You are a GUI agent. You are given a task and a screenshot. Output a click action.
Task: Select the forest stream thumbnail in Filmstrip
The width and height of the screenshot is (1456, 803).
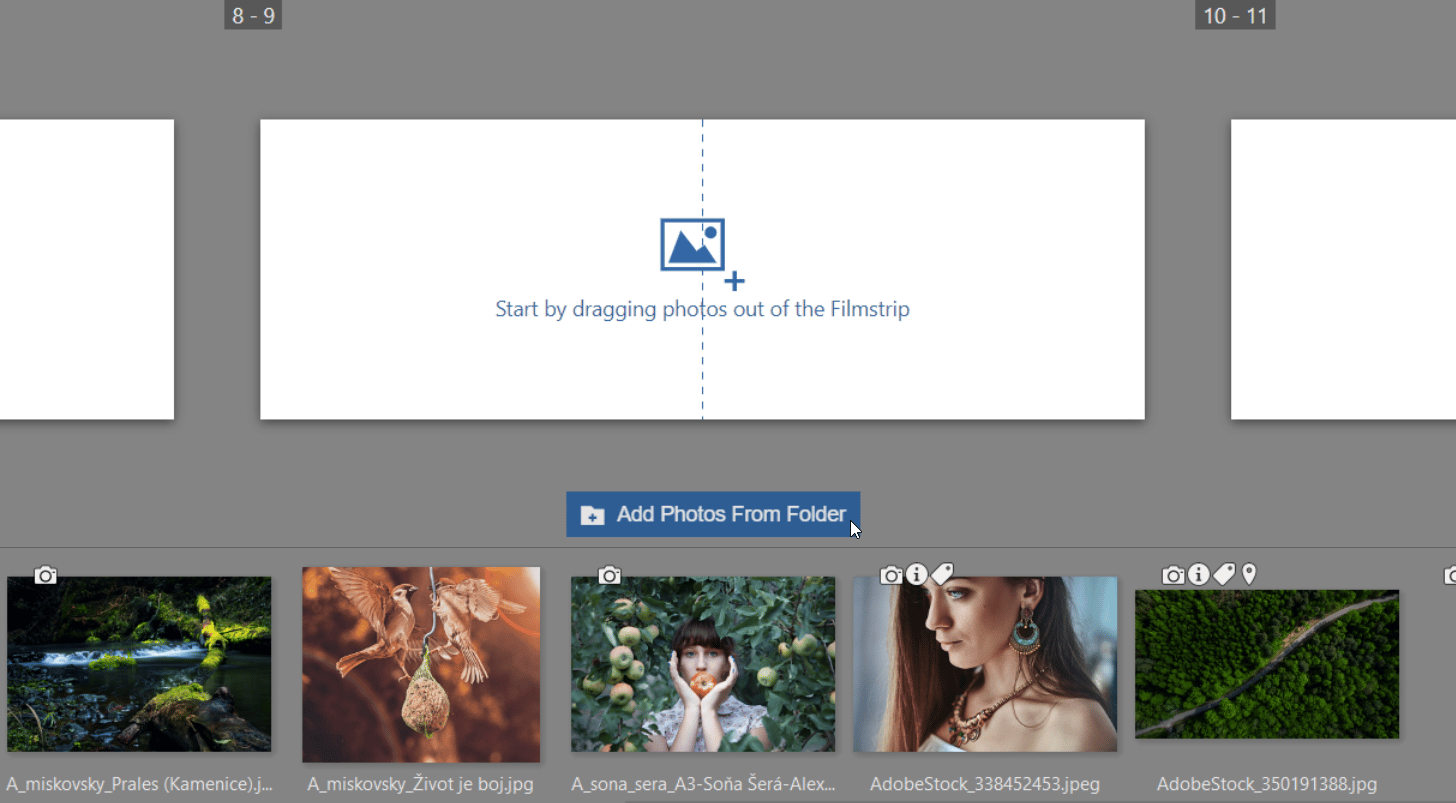139,664
